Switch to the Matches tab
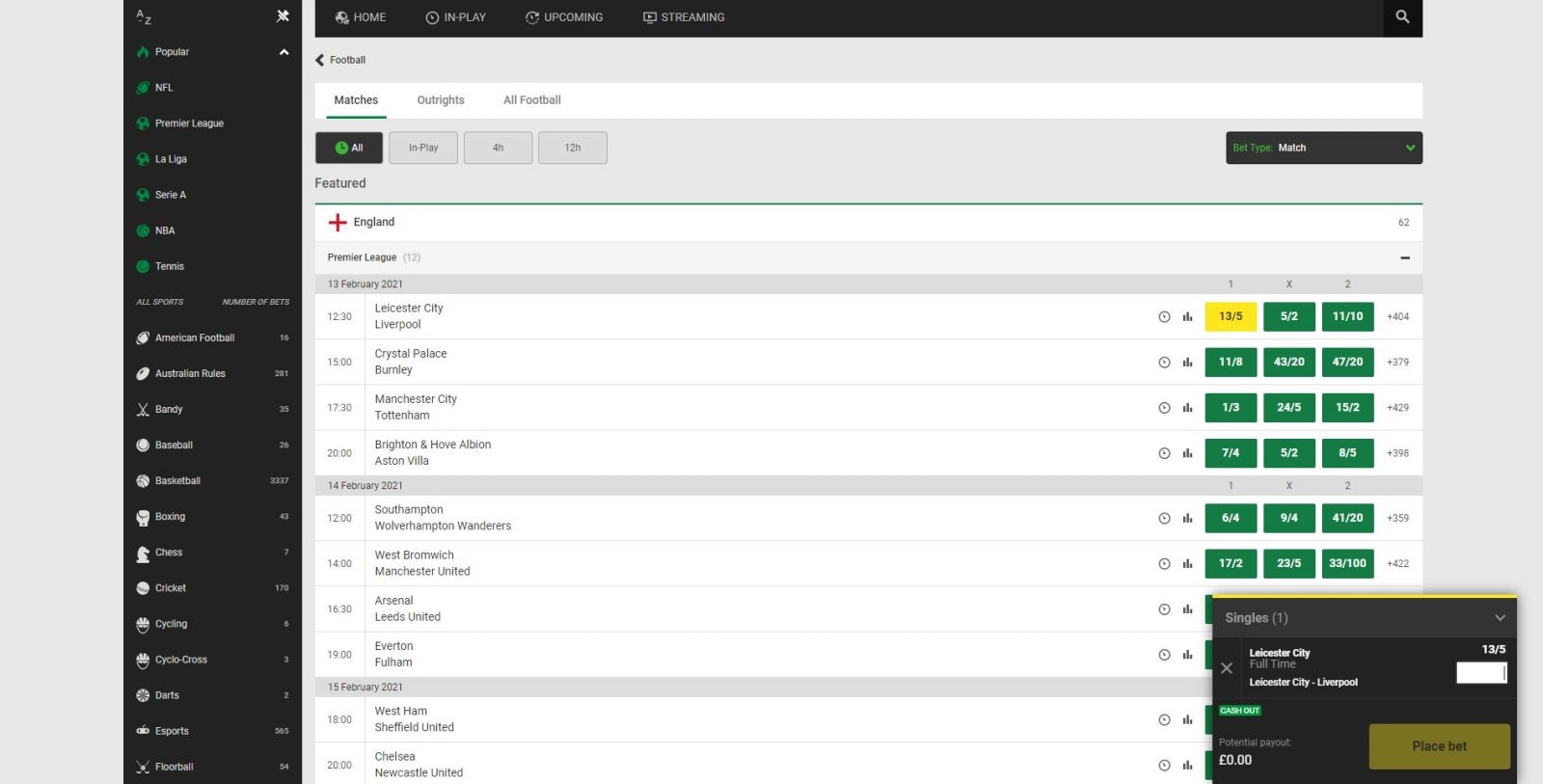This screenshot has width=1543, height=784. tap(356, 100)
